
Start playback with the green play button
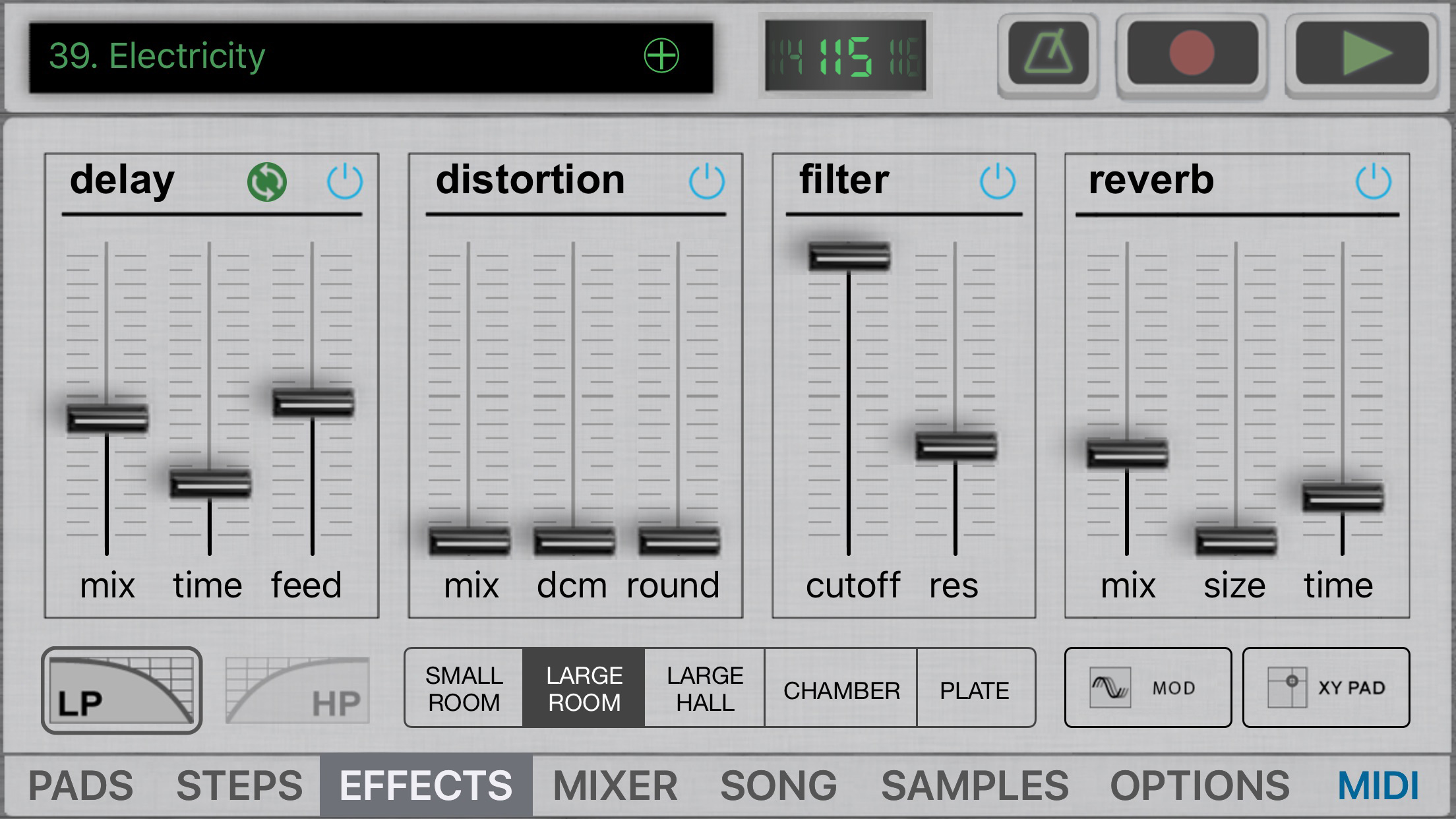click(x=1362, y=54)
